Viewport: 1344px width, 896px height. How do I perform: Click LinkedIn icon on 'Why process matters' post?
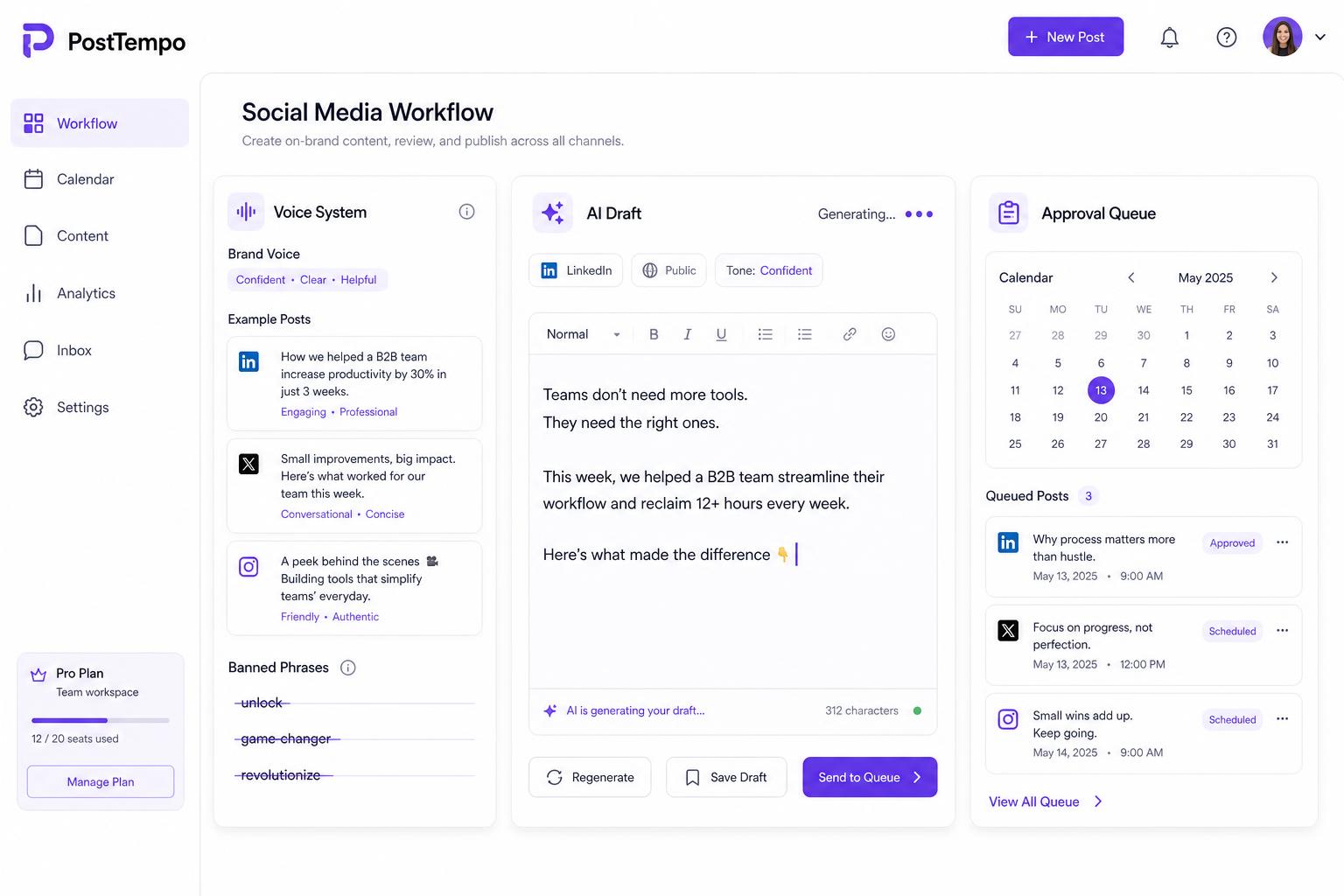[1008, 542]
